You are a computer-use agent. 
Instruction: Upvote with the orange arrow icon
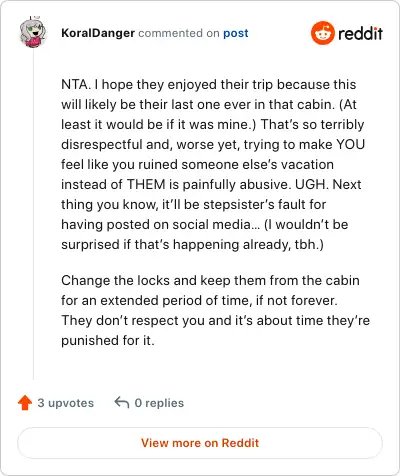[25, 403]
